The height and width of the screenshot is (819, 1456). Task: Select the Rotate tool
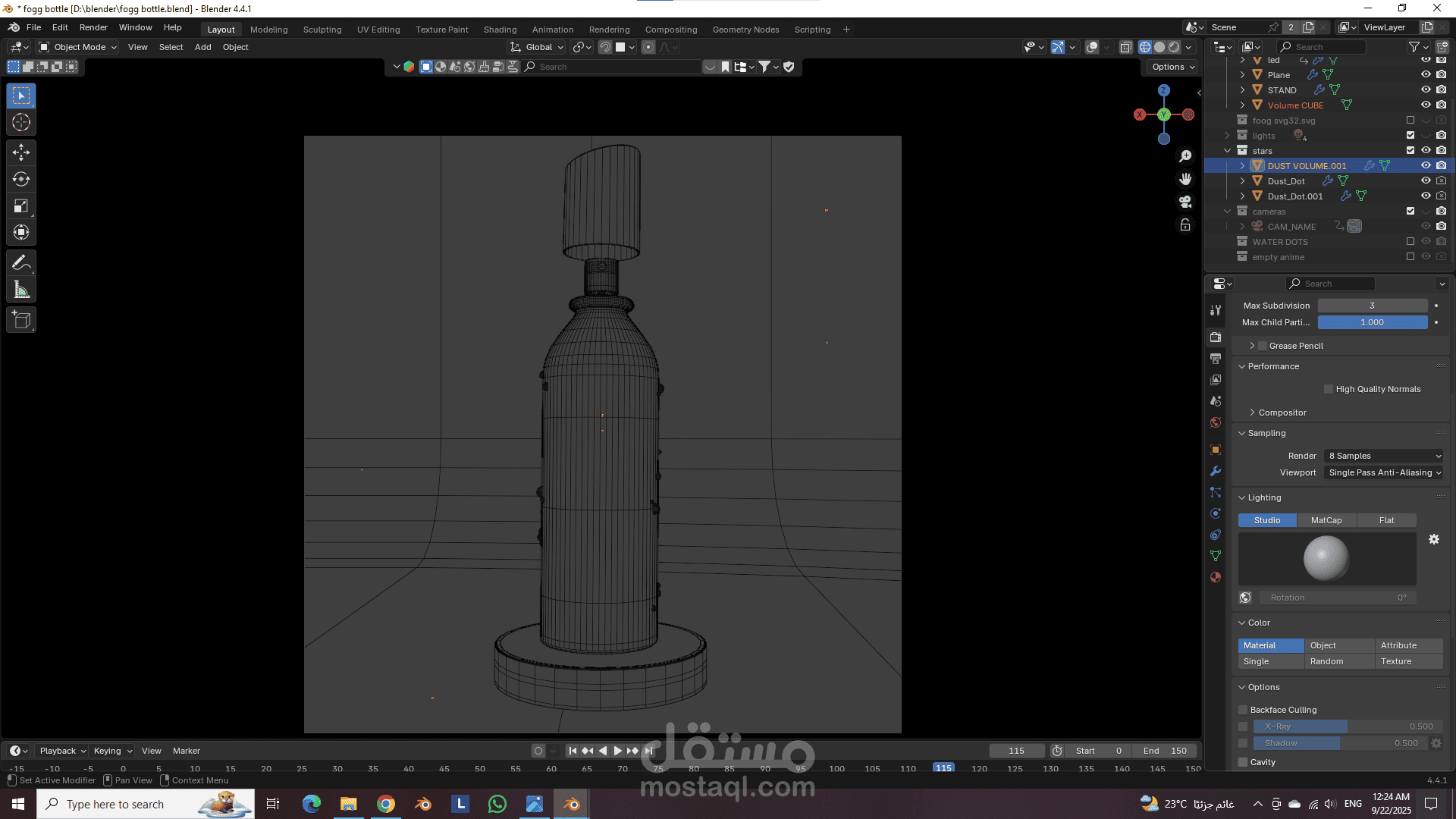pos(21,179)
